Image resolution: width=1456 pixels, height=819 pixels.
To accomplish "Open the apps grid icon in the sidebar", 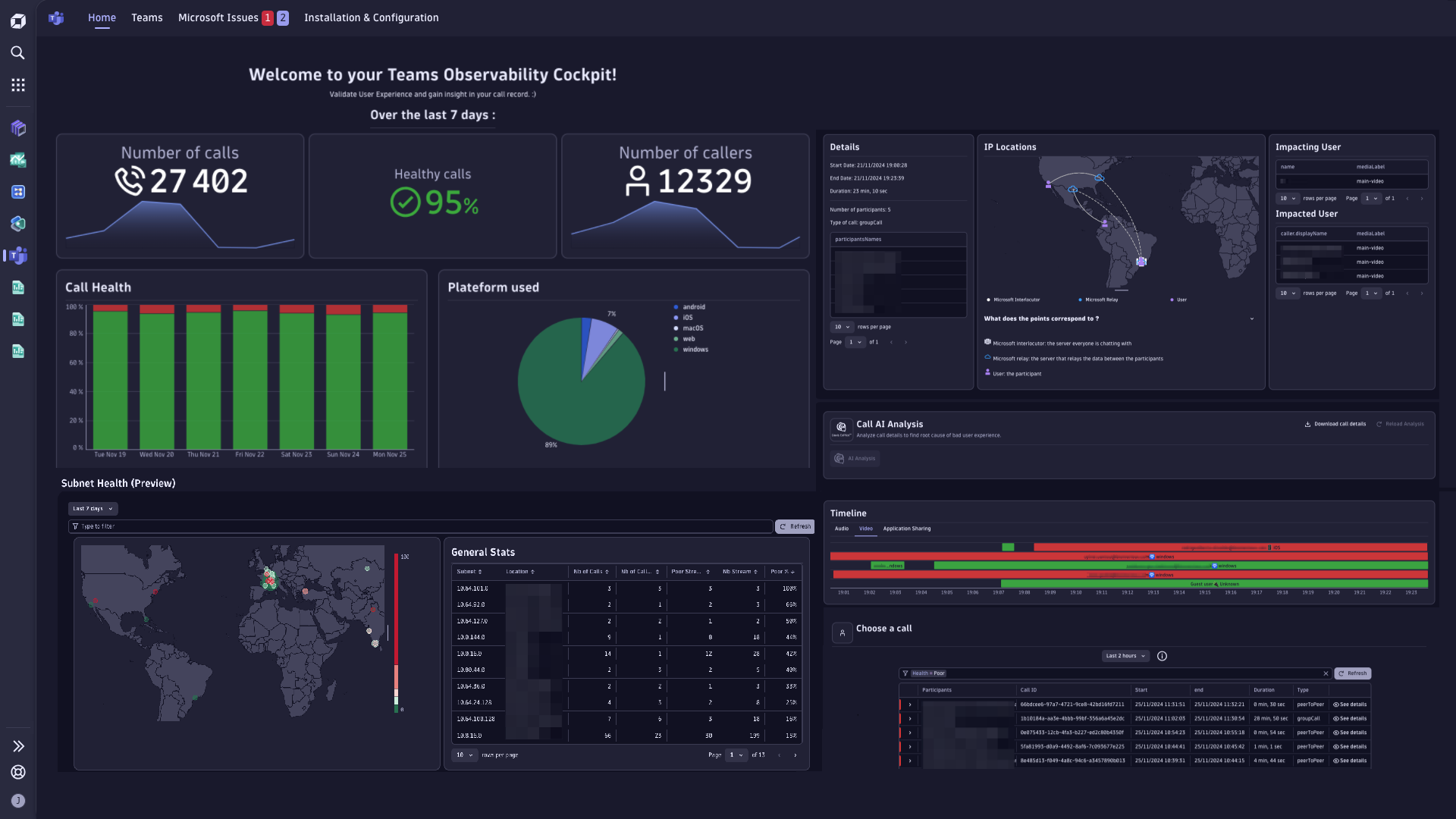I will pos(17,84).
